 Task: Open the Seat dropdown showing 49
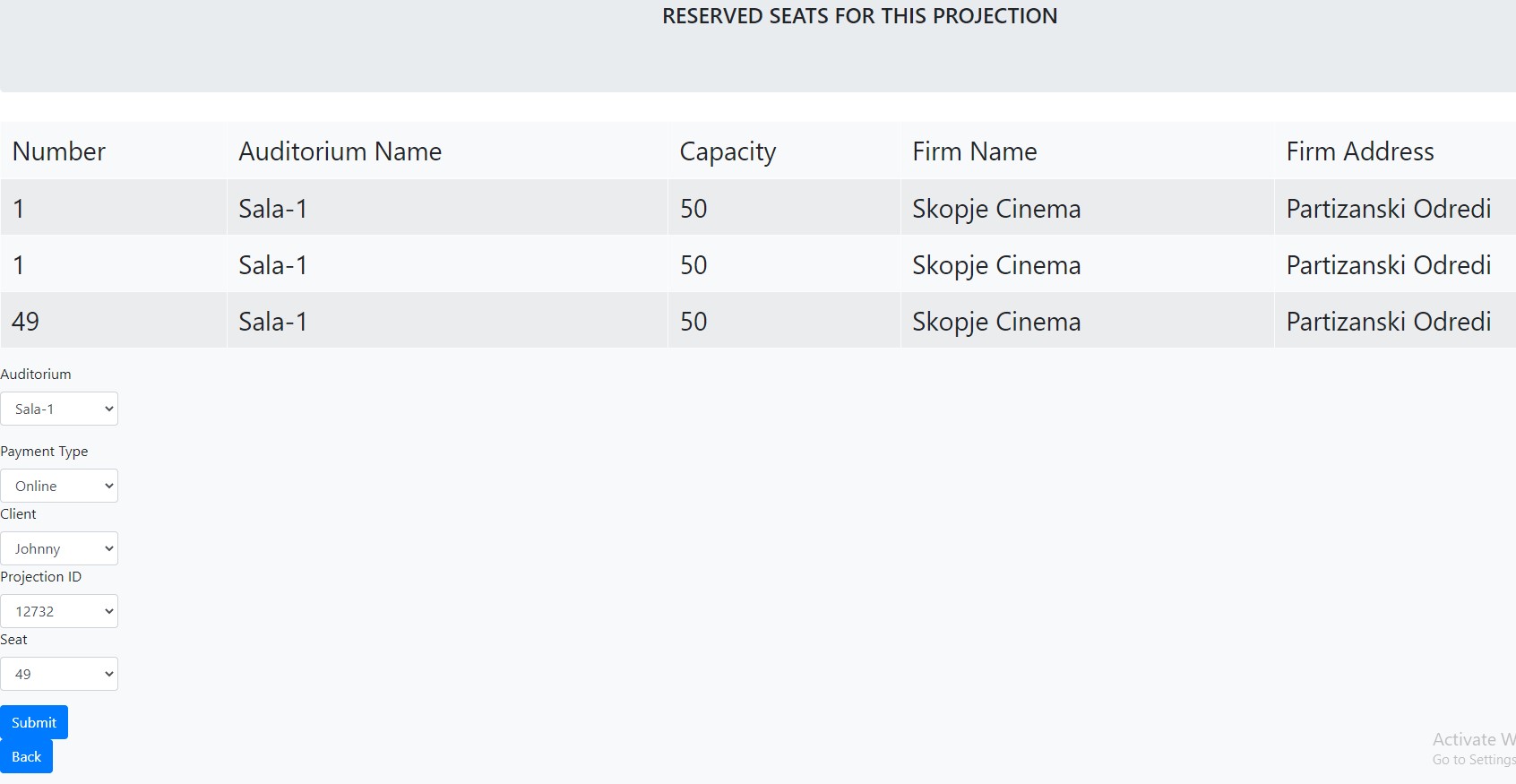[x=59, y=674]
